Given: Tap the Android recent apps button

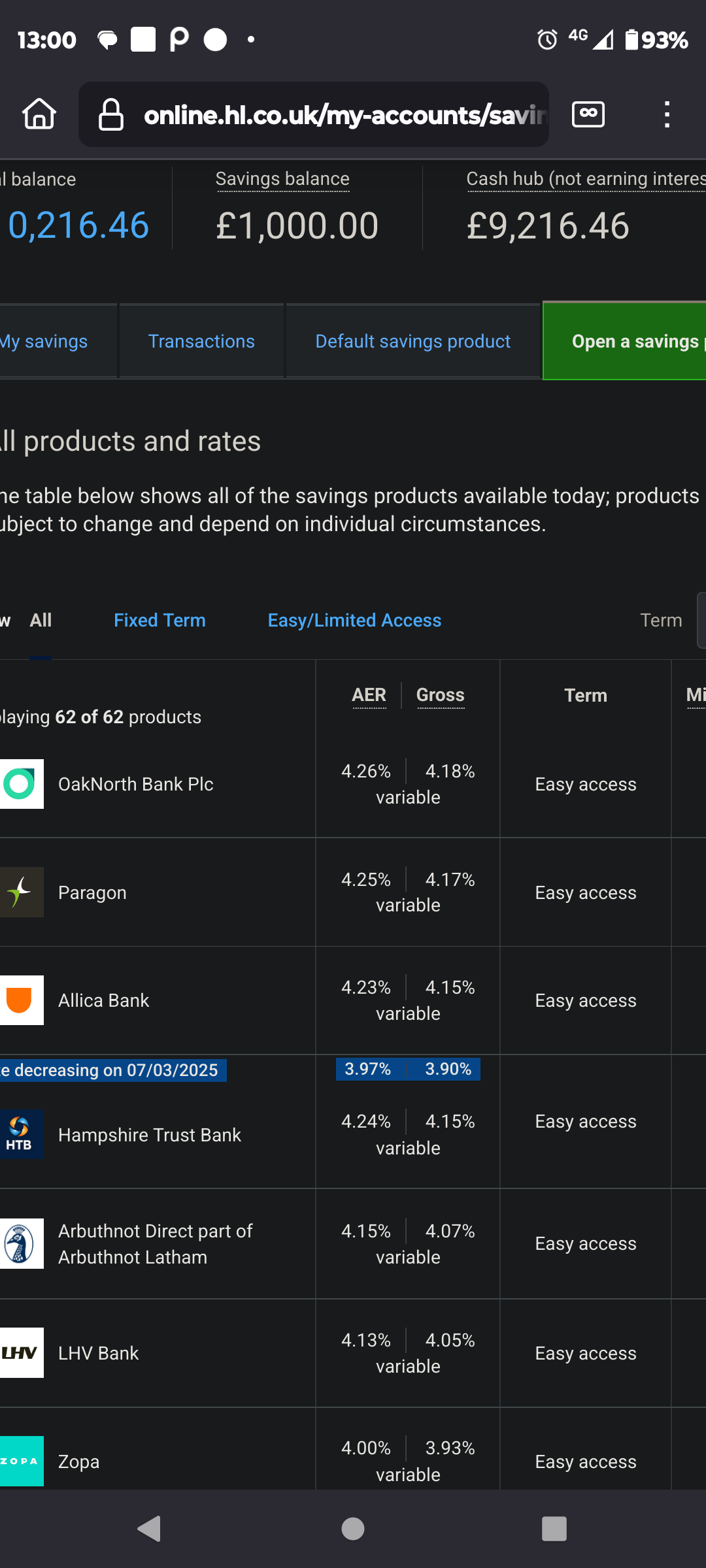Looking at the screenshot, I should click(x=554, y=1529).
